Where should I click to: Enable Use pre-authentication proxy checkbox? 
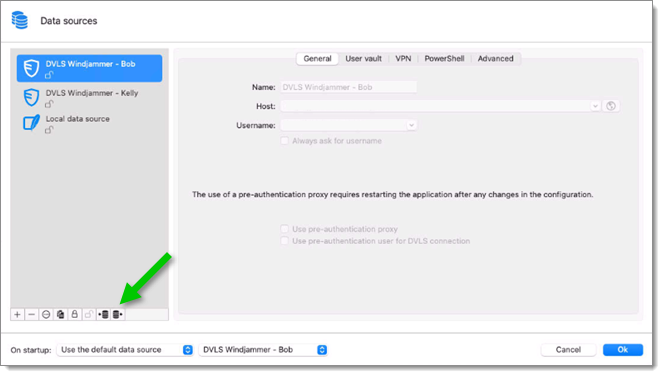point(285,229)
